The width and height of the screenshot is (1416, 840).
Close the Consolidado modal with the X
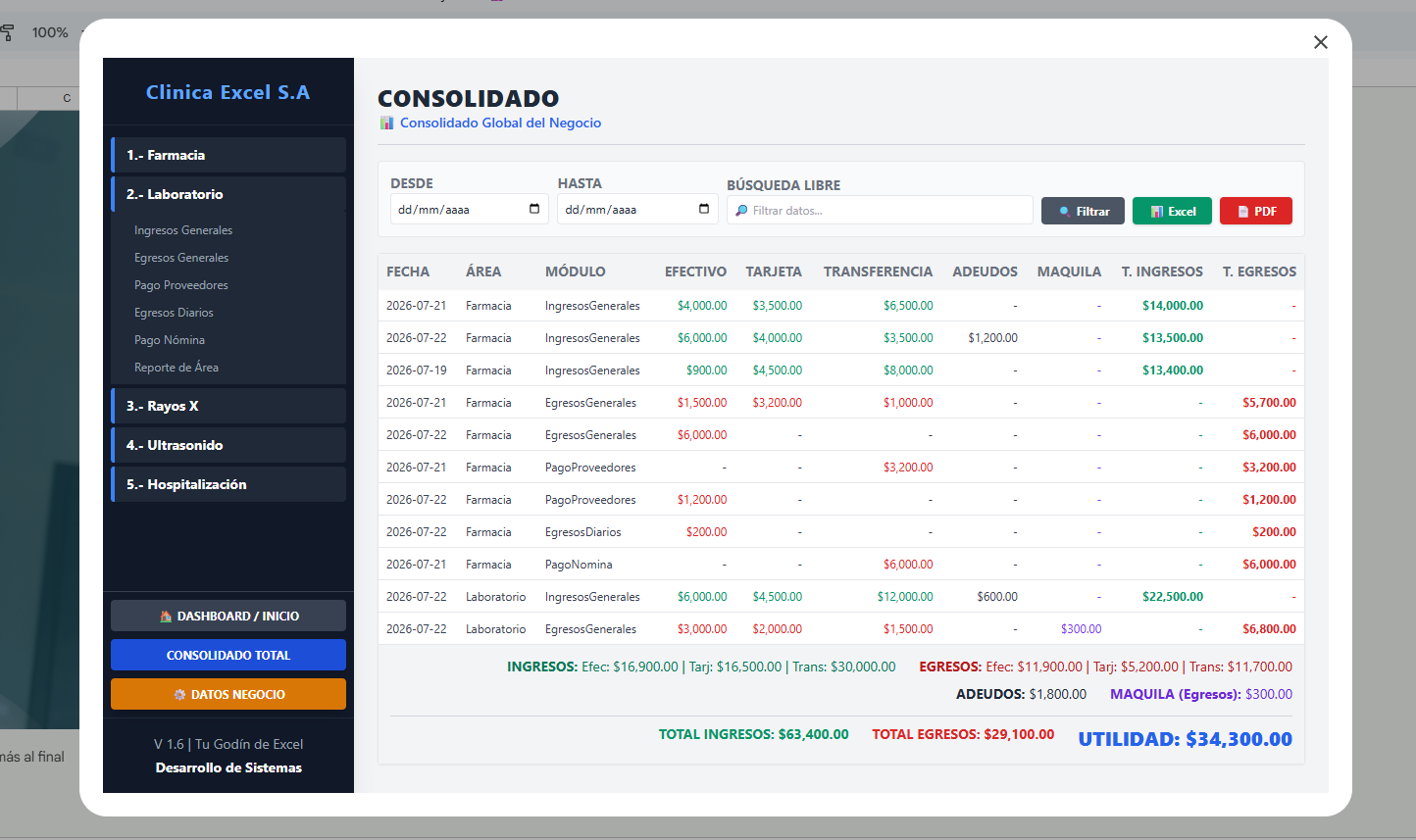[1321, 42]
